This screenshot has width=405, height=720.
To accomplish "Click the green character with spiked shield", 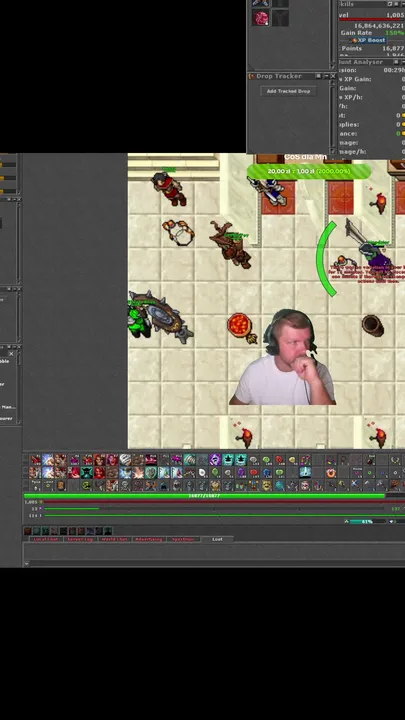I will coord(140,318).
